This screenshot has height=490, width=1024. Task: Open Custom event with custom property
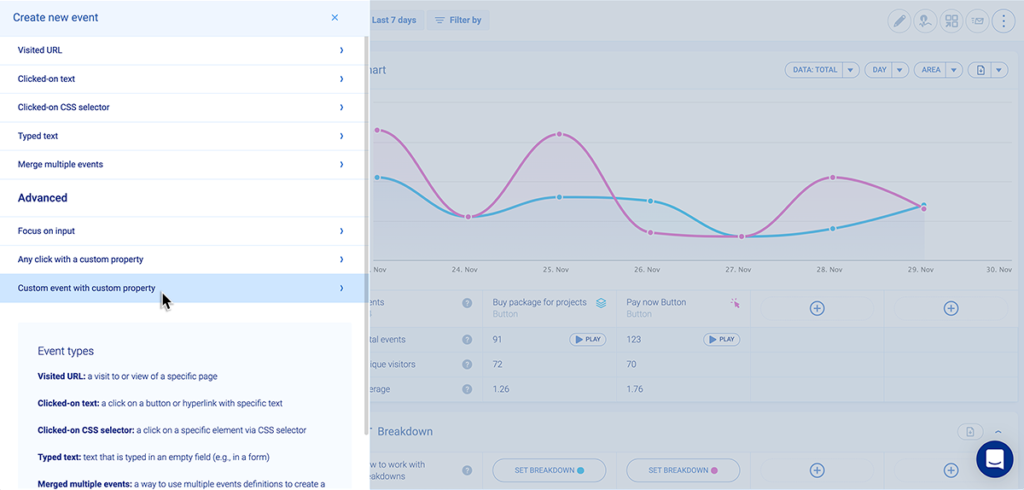(184, 288)
